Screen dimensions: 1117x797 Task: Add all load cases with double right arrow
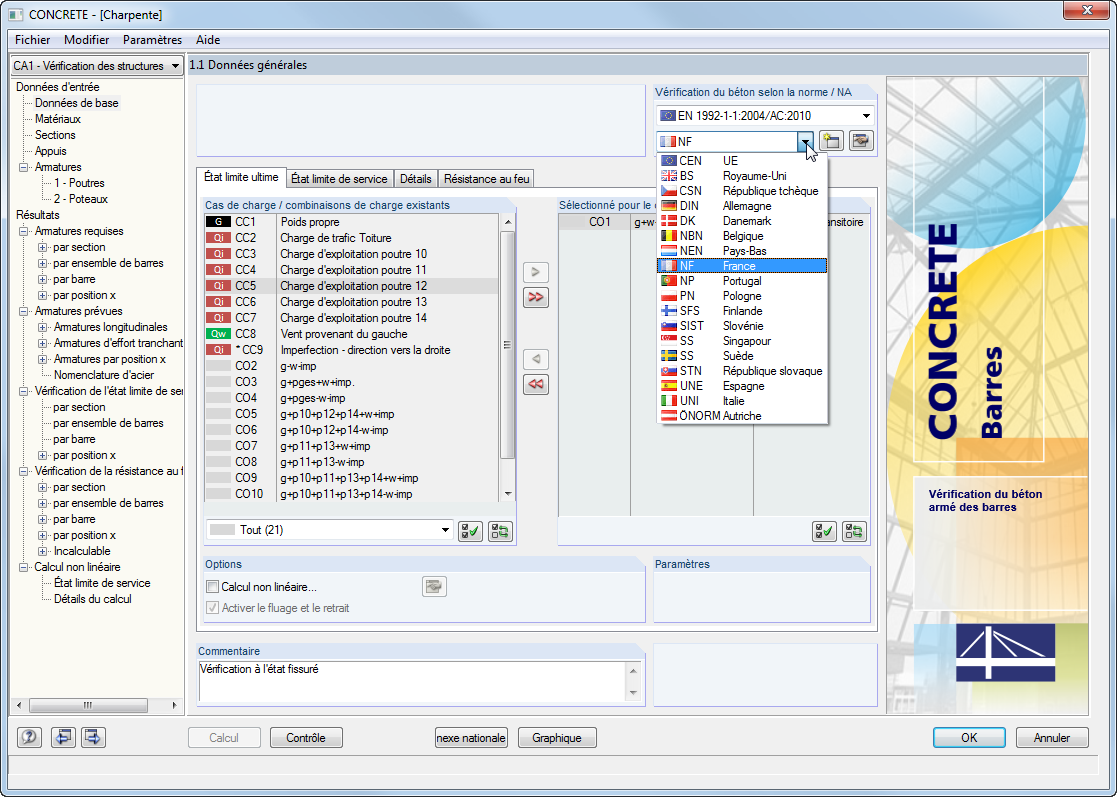[x=536, y=297]
